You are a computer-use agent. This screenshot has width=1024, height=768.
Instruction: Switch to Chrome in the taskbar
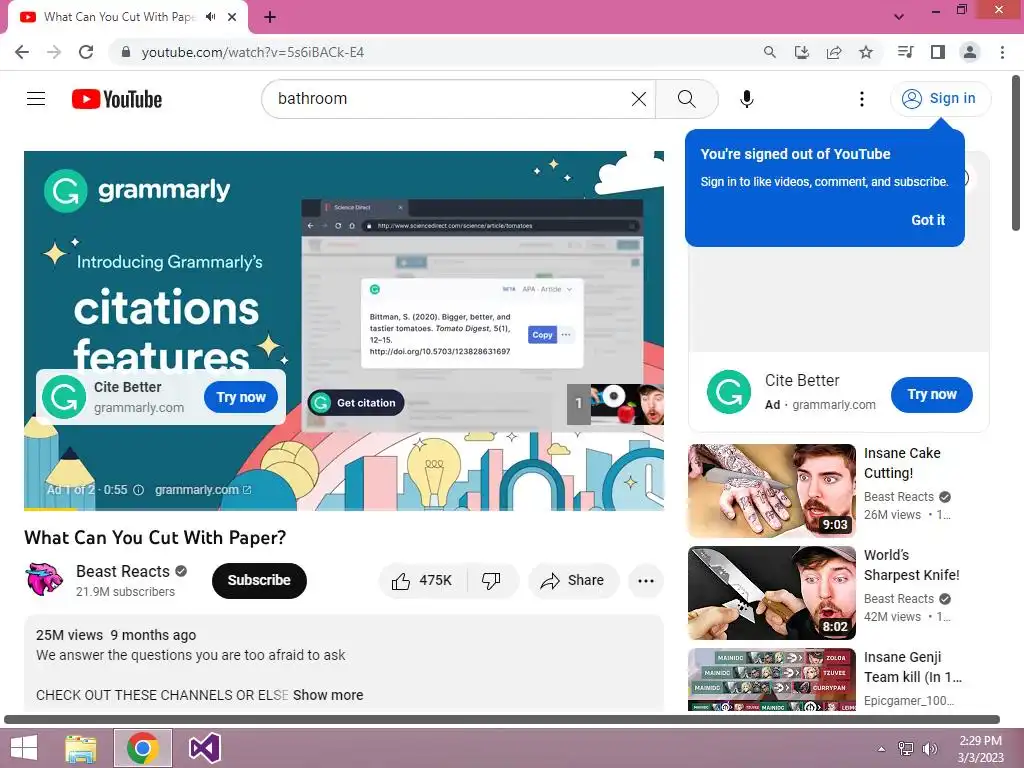pyautogui.click(x=142, y=748)
